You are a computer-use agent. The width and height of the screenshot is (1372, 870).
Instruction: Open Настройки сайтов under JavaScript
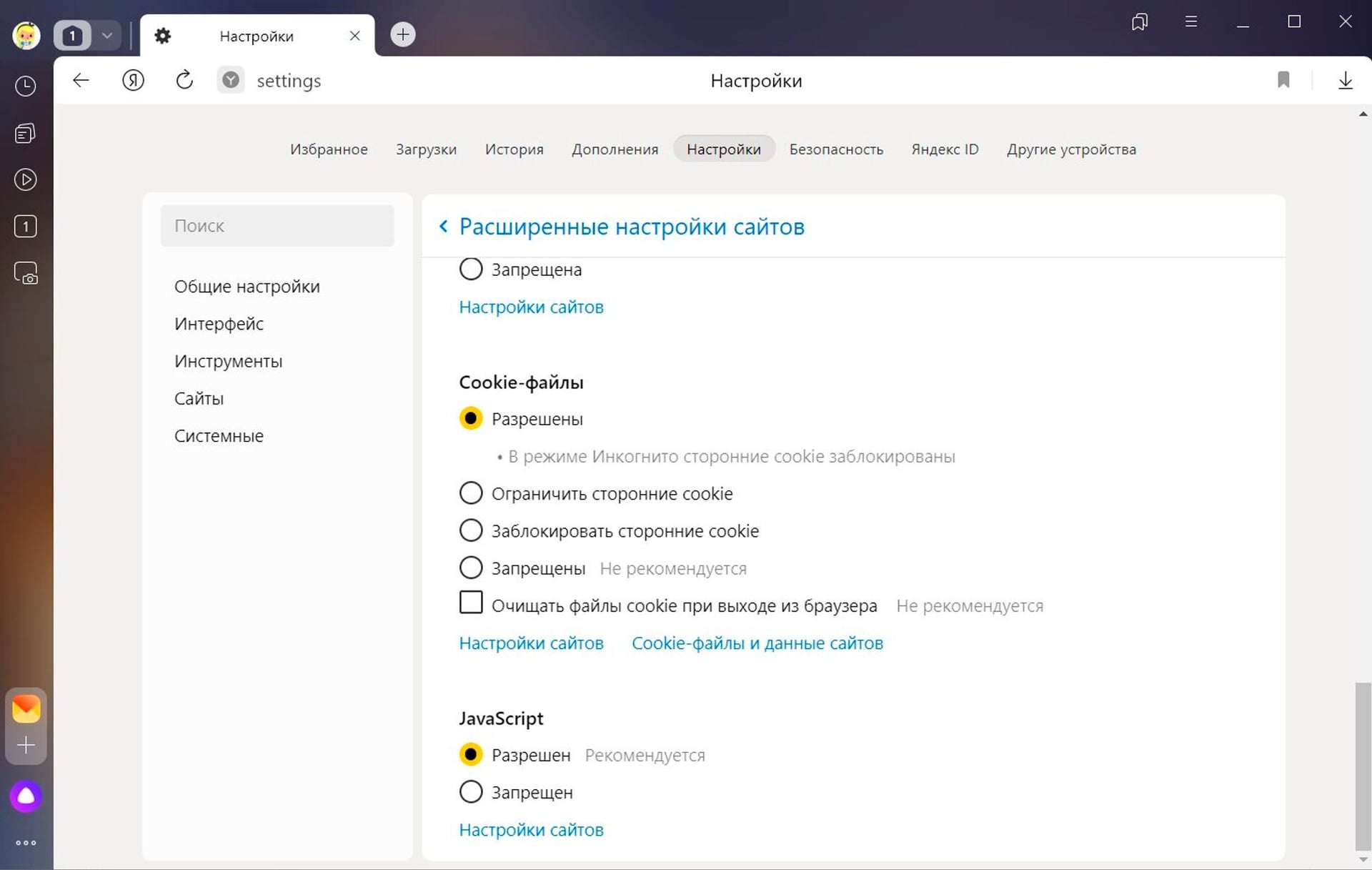coord(530,829)
